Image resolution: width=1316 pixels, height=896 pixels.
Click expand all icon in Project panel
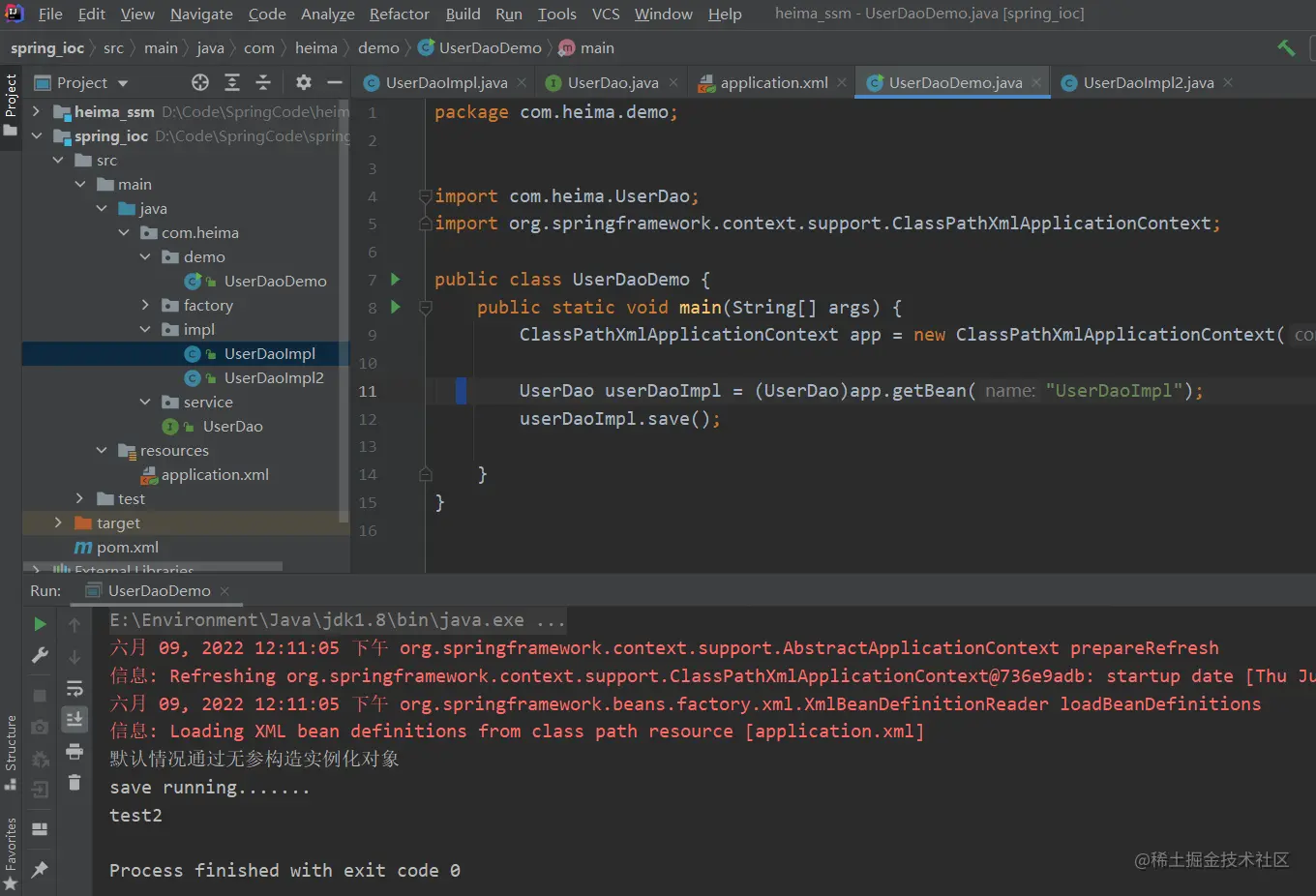coord(232,82)
